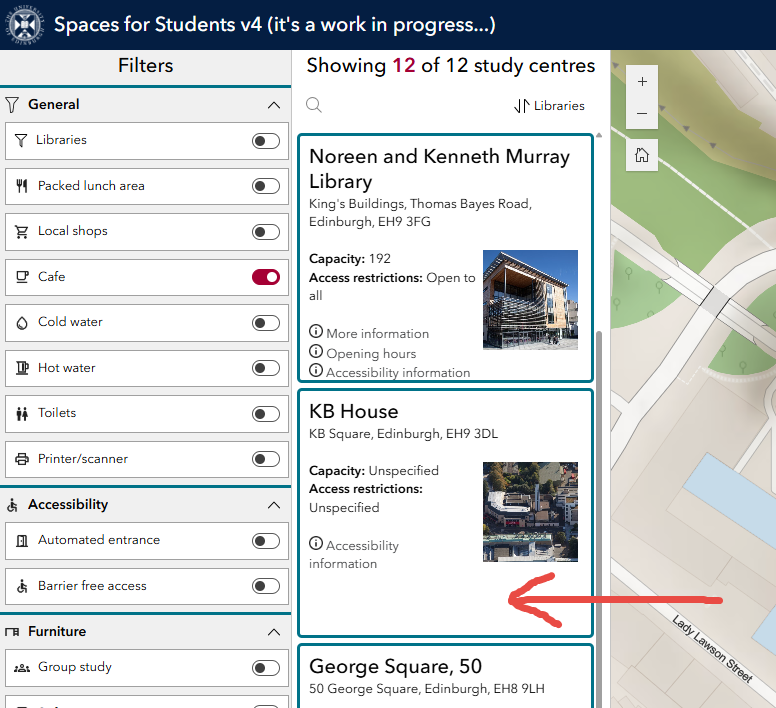Screen dimensions: 776x708
Task: Turn on the Printer/scanner toggle
Action: (x=266, y=459)
